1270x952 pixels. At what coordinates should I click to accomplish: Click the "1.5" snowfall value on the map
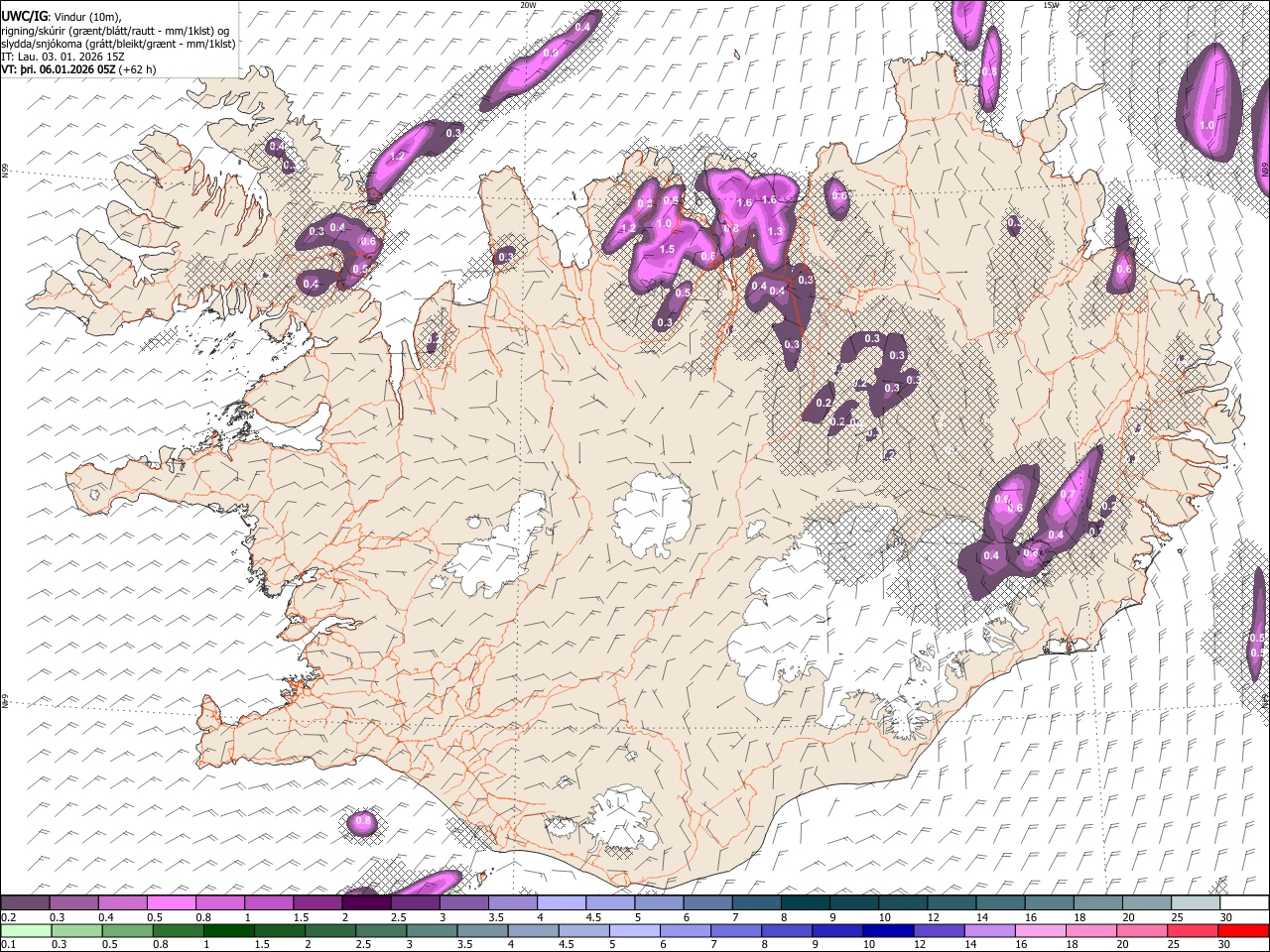coord(667,250)
